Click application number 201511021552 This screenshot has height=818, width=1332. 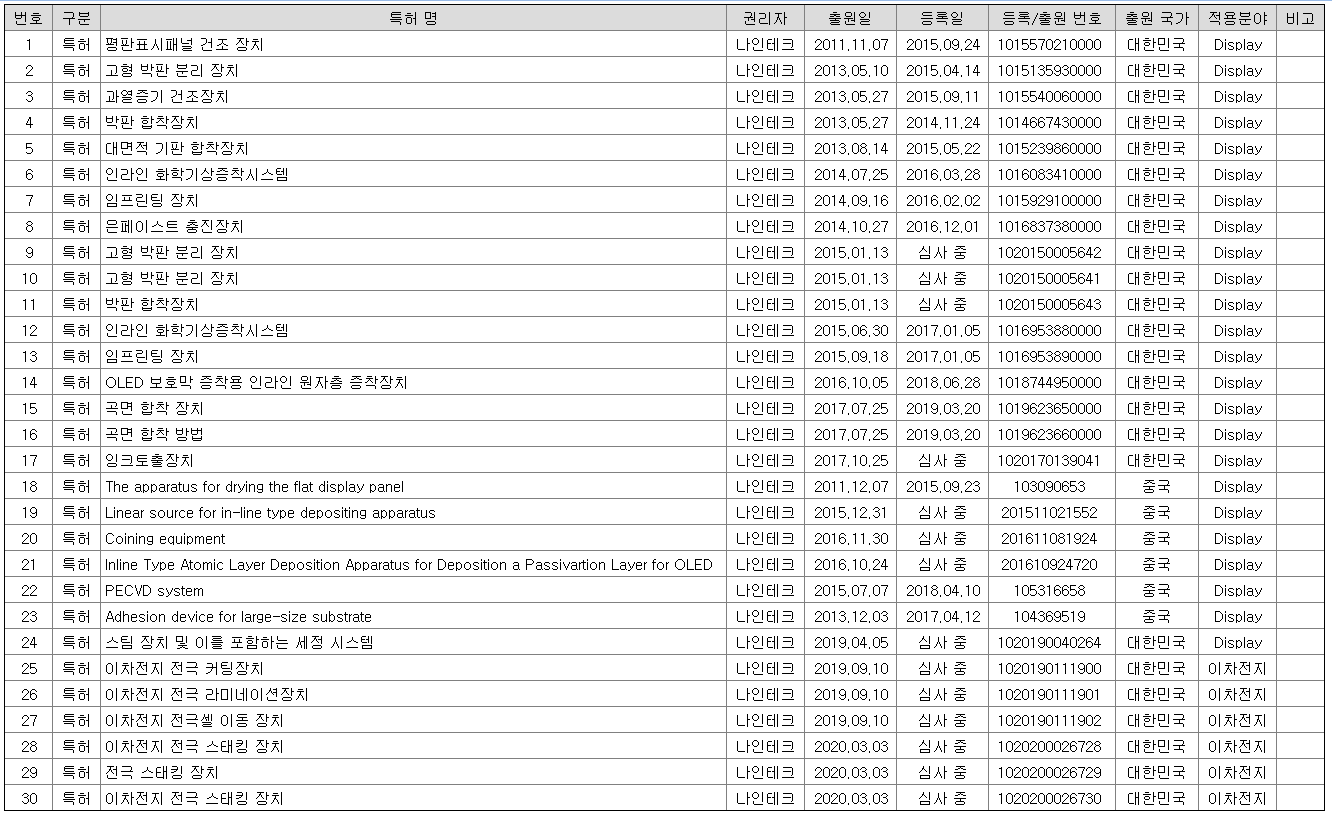[x=1050, y=513]
